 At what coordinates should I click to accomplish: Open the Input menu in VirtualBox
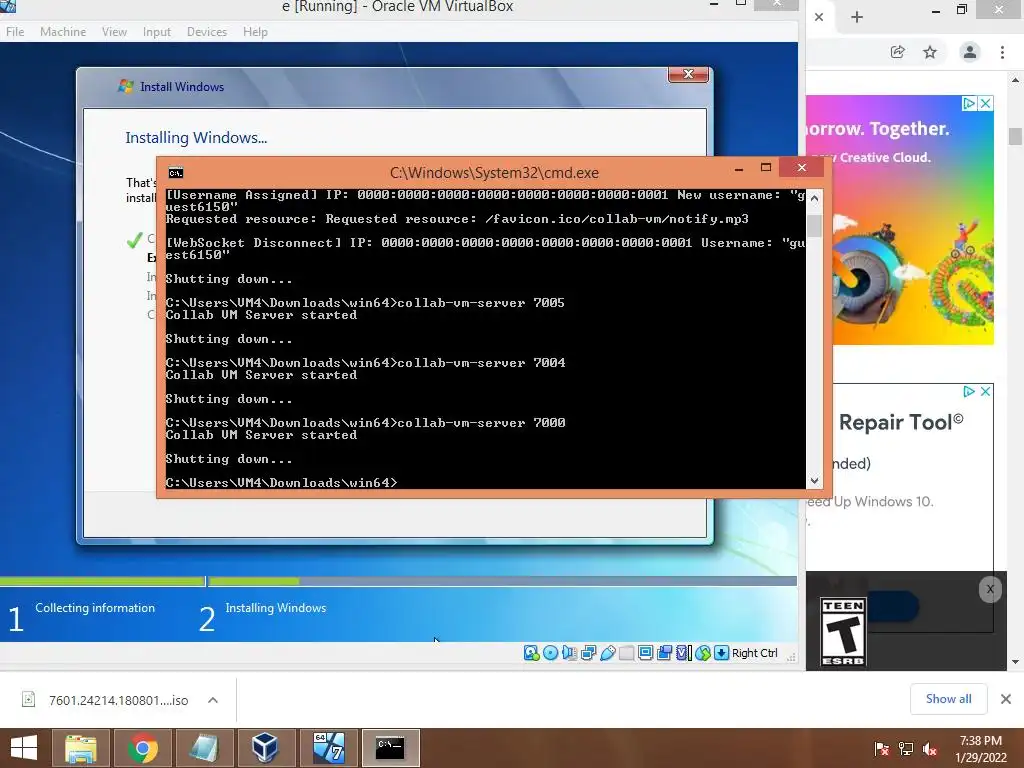coord(157,31)
